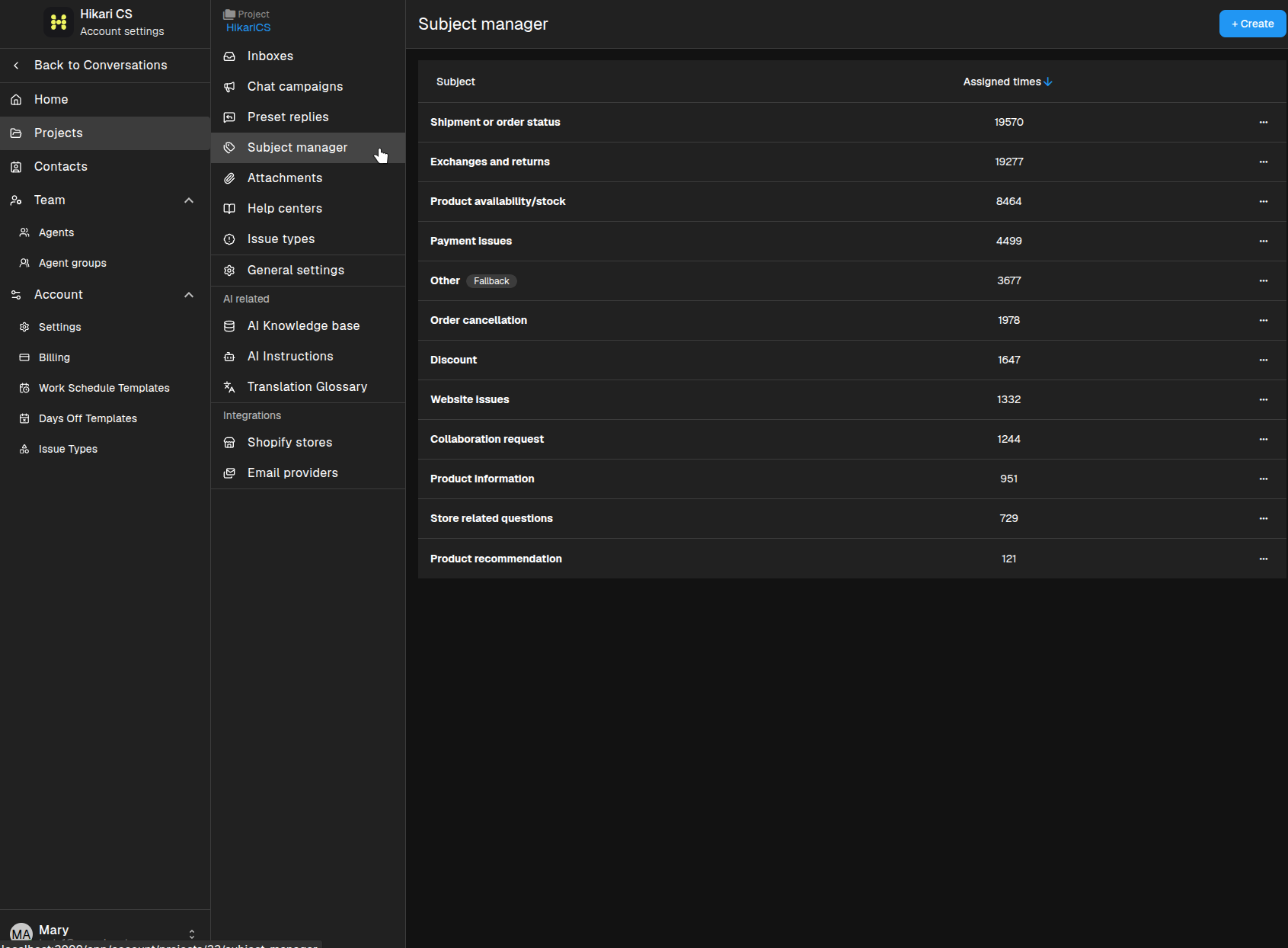
Task: Go Back to Conversations
Action: 105,66
